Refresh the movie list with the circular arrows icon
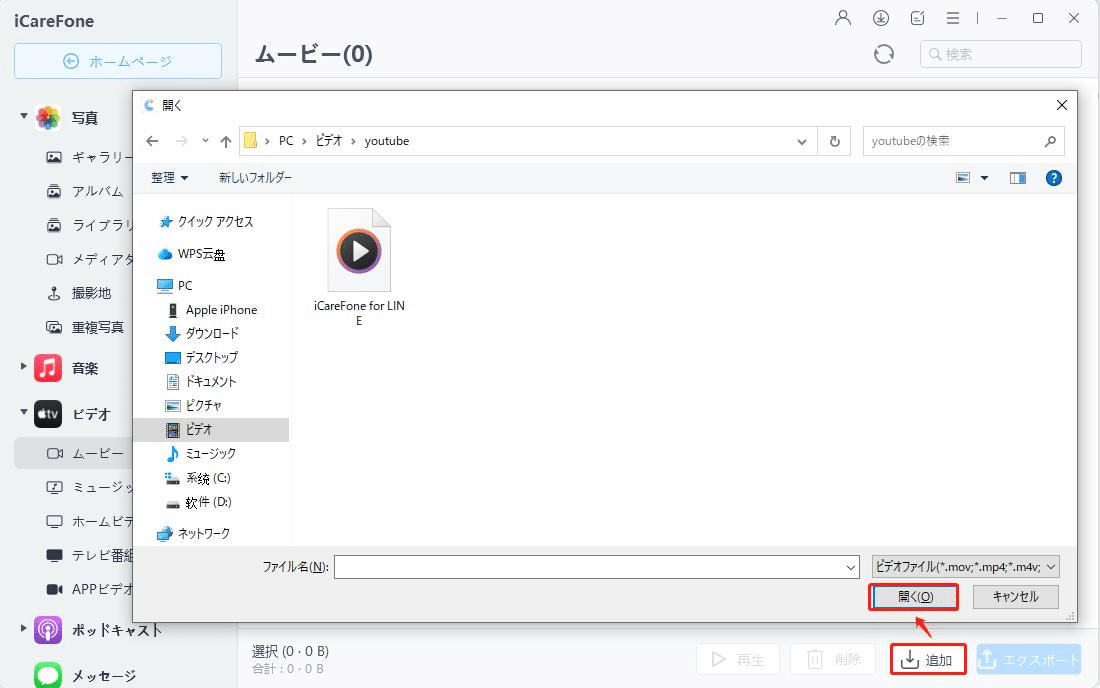The width and height of the screenshot is (1100, 688). (884, 54)
